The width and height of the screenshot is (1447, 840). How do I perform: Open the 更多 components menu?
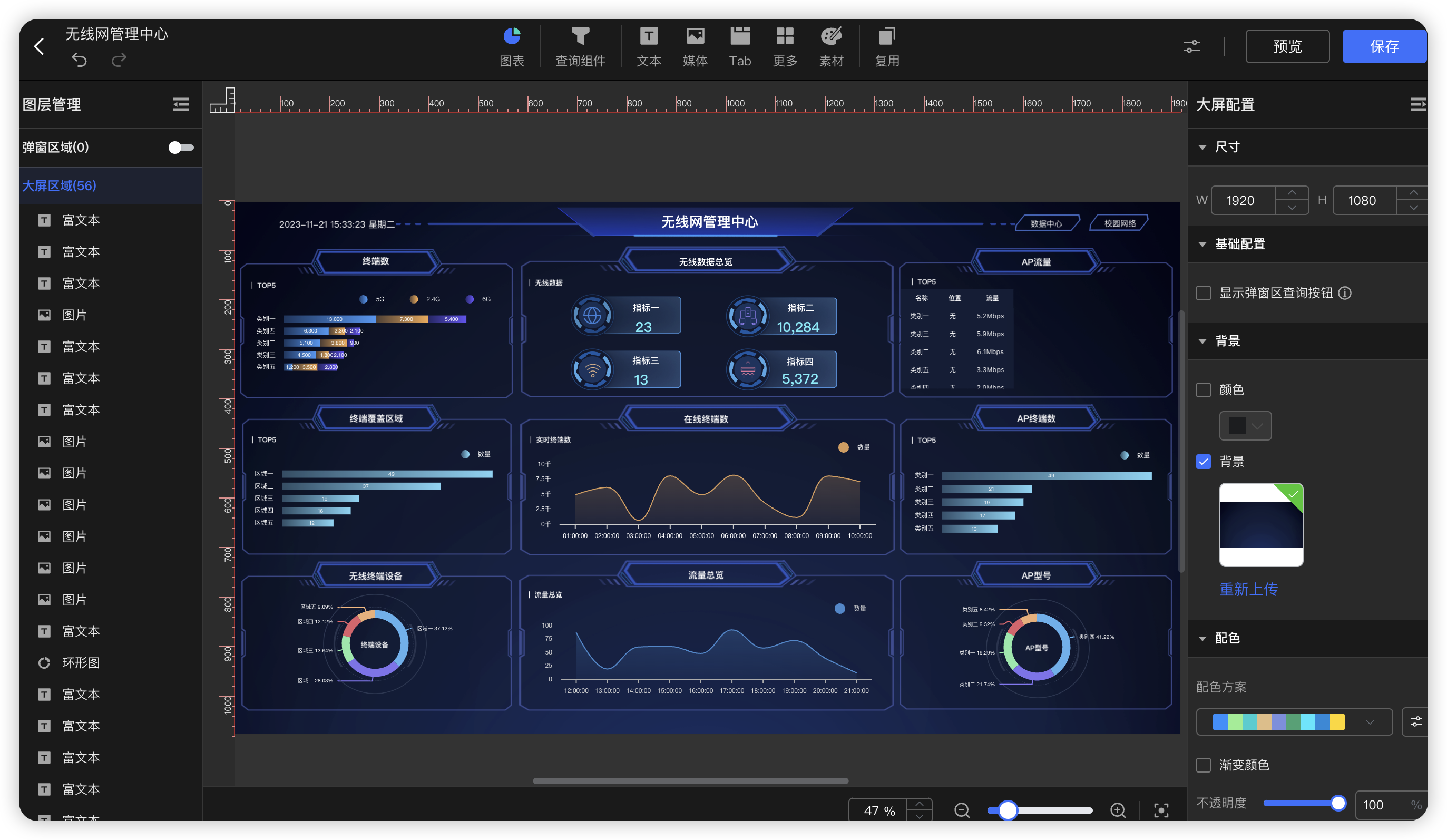coord(785,46)
